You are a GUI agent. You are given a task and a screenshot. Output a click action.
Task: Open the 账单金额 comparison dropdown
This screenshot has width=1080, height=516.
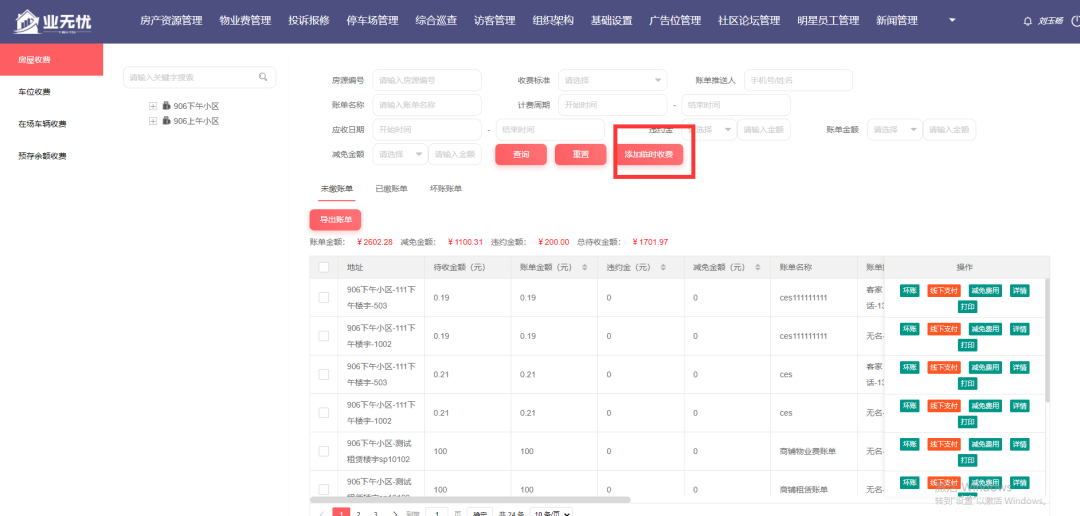click(894, 130)
